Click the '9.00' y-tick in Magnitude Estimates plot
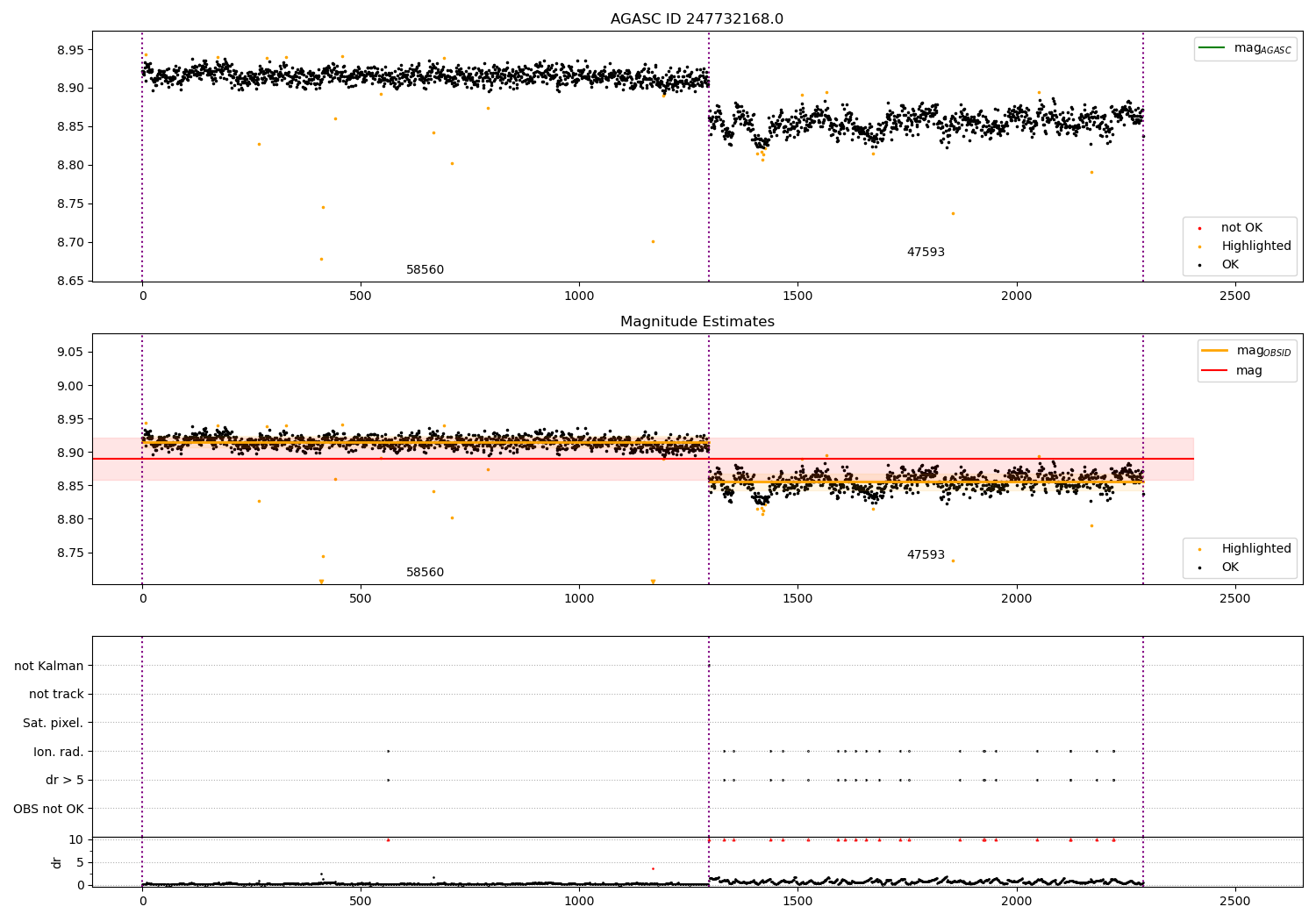Viewport: 1316px width, 921px height. tap(71, 385)
